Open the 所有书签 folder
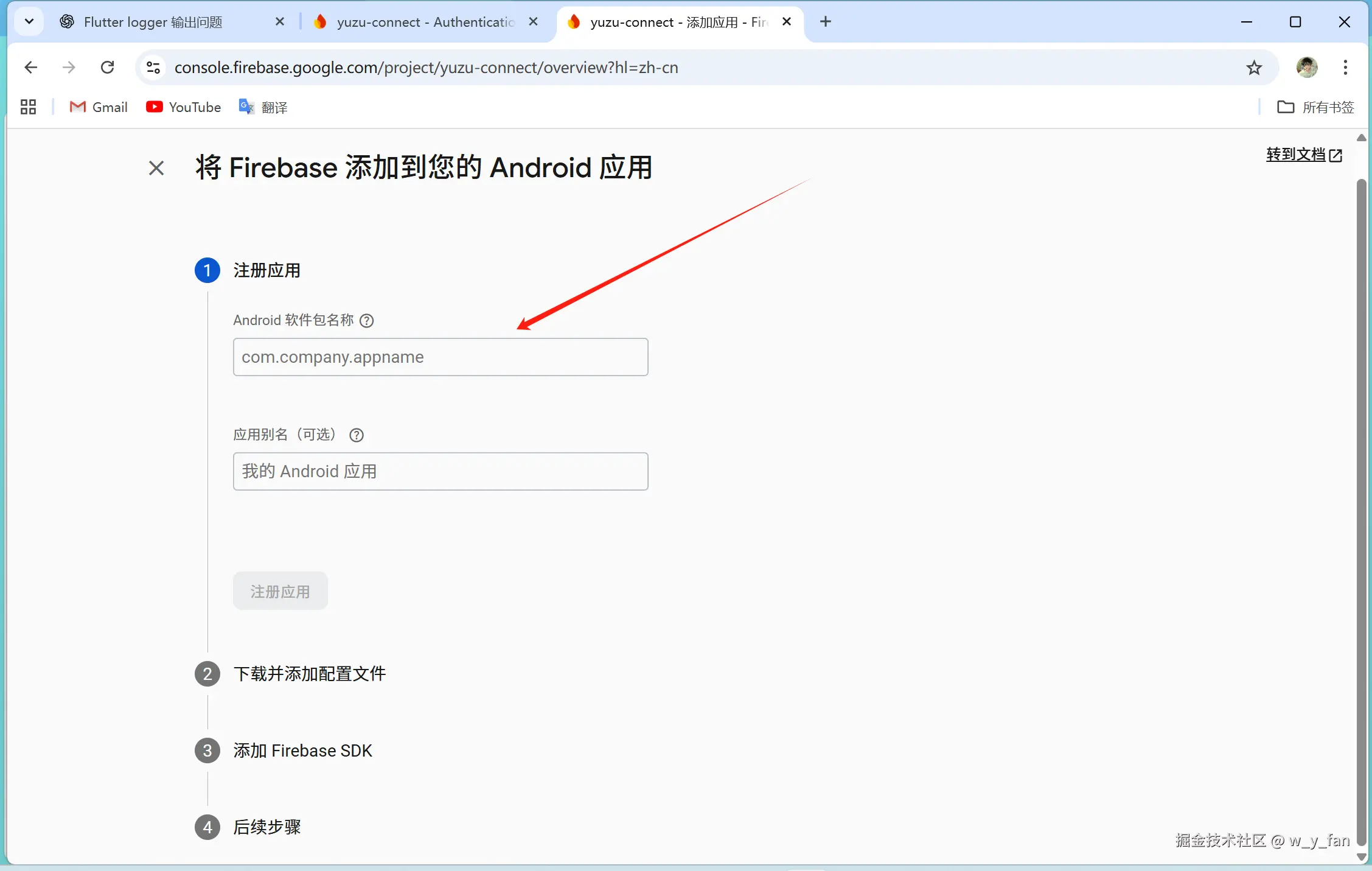This screenshot has height=871, width=1372. [x=1315, y=107]
